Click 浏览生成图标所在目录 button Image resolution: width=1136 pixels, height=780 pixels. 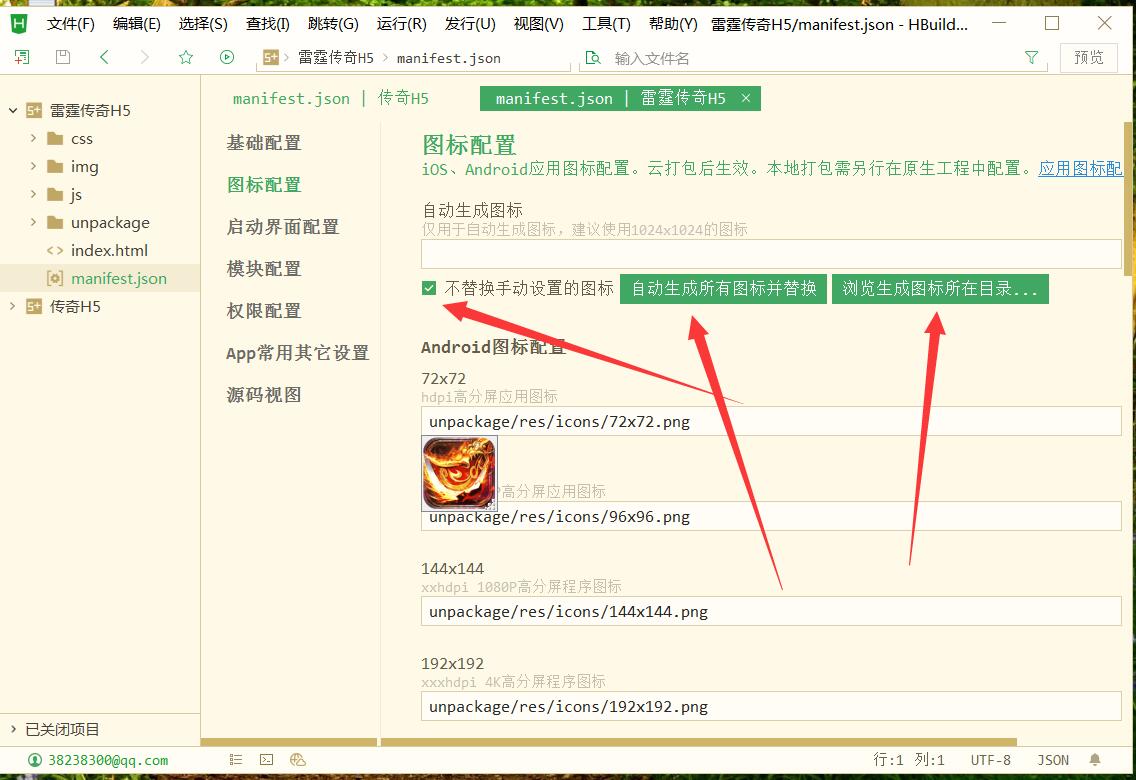pyautogui.click(x=940, y=289)
